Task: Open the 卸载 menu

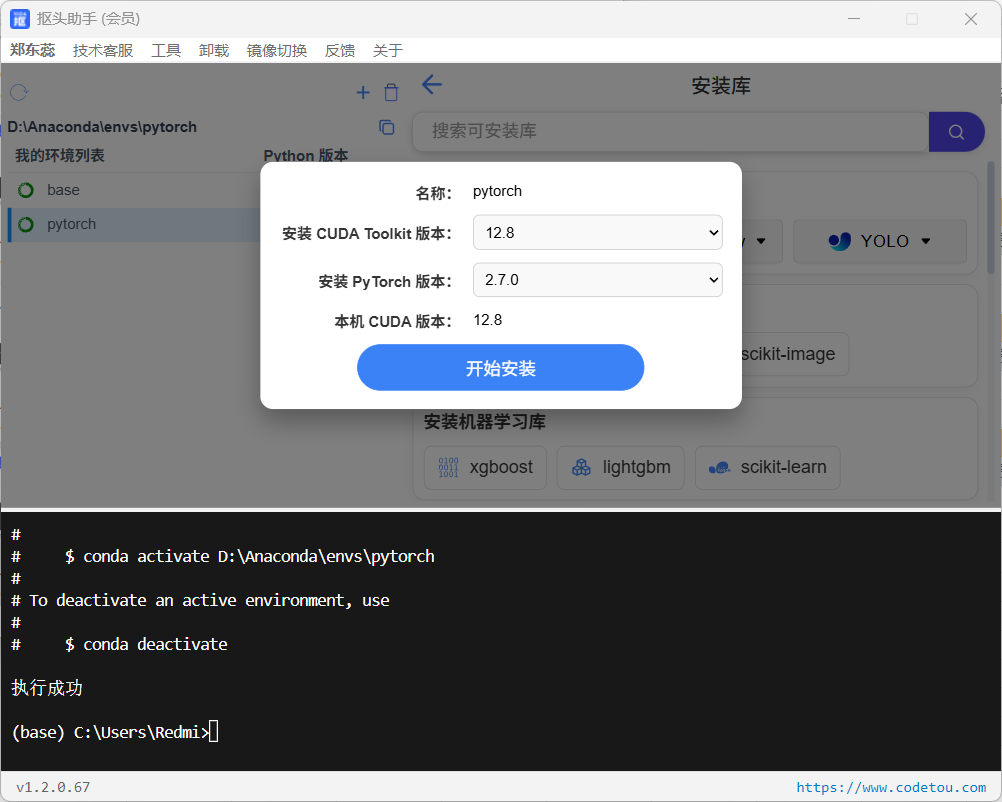Action: pos(214,50)
